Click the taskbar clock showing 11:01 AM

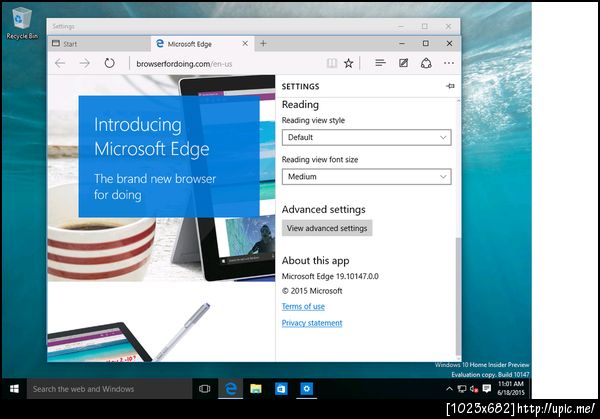point(511,388)
